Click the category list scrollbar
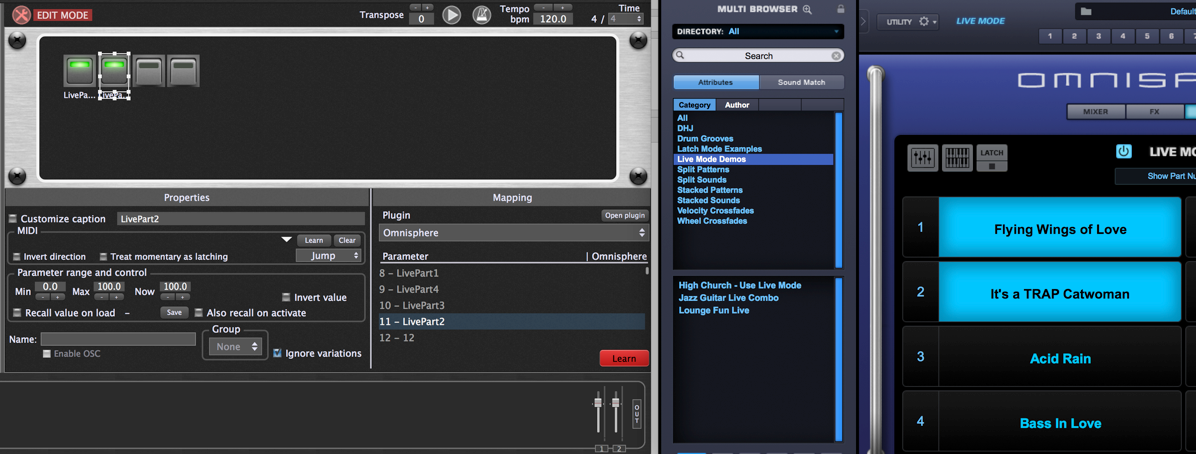This screenshot has width=1196, height=454. pos(839,191)
